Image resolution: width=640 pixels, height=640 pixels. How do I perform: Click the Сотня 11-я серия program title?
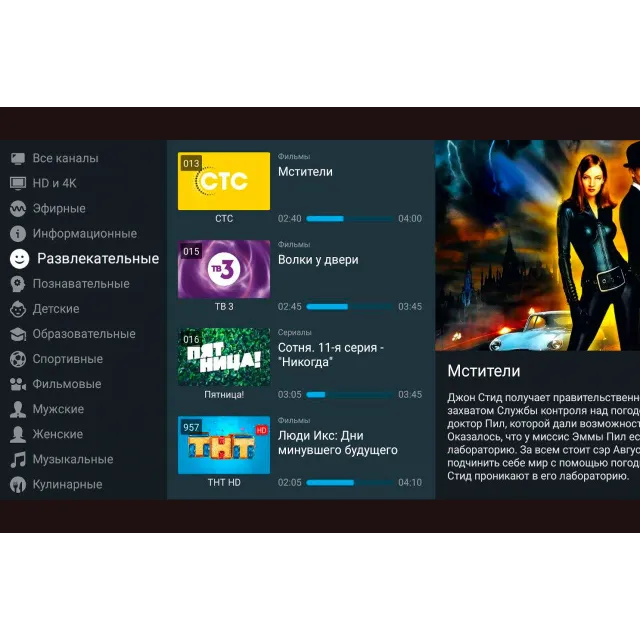(x=331, y=355)
